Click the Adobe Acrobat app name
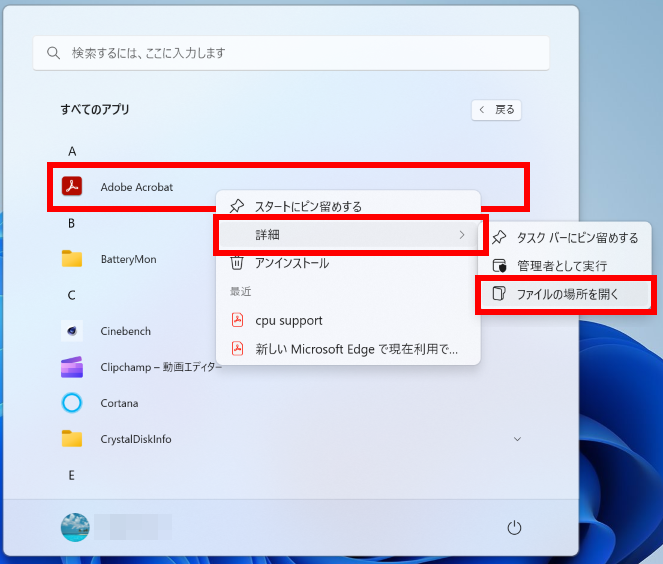This screenshot has width=663, height=564. click(x=137, y=187)
